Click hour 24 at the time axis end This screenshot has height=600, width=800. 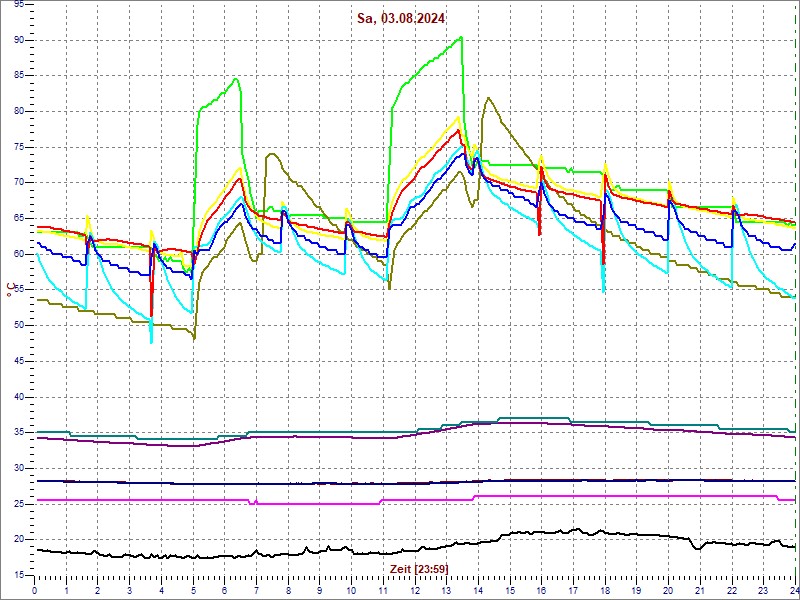793,591
